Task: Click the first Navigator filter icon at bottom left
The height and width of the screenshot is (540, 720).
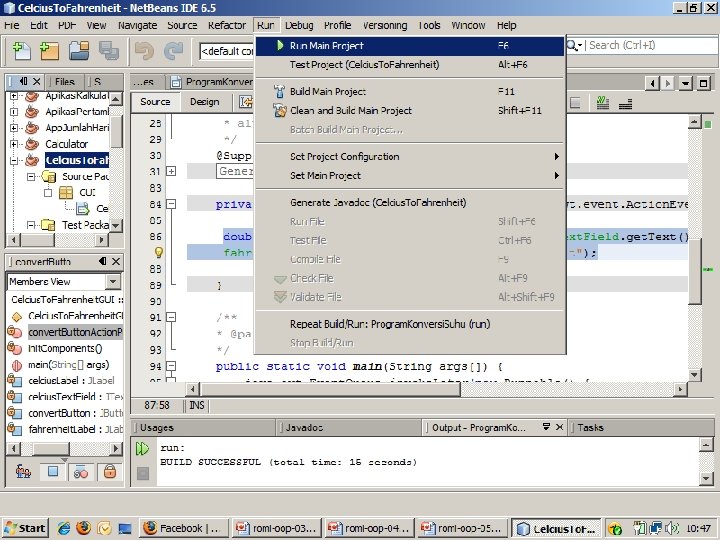Action: (23, 472)
